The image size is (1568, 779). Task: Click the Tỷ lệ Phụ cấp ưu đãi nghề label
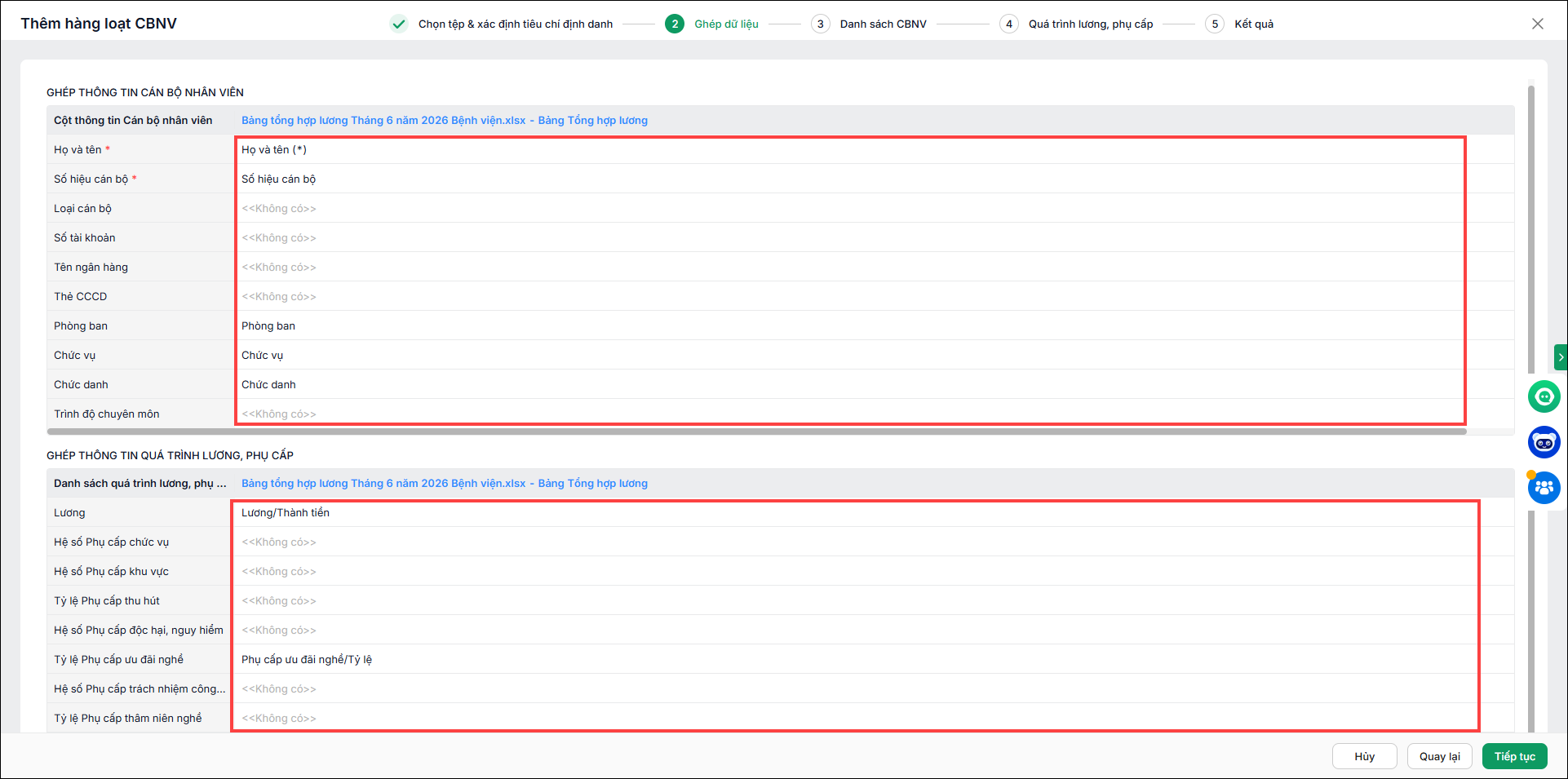point(118,659)
